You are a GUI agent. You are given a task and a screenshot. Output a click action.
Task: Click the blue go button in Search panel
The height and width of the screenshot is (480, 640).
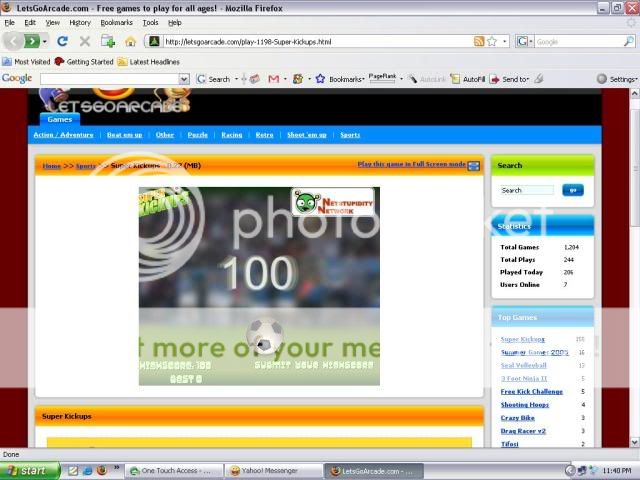coord(573,190)
